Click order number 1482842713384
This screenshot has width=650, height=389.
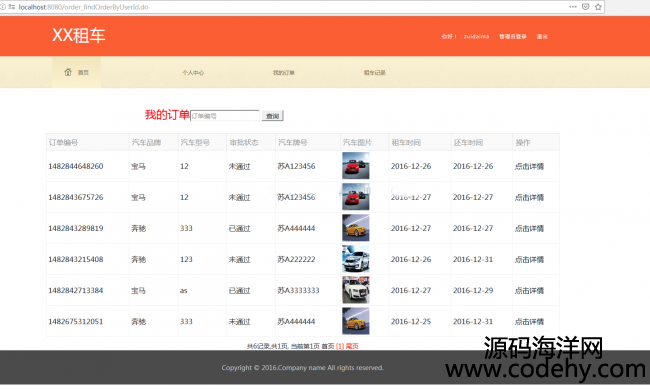[x=76, y=291]
